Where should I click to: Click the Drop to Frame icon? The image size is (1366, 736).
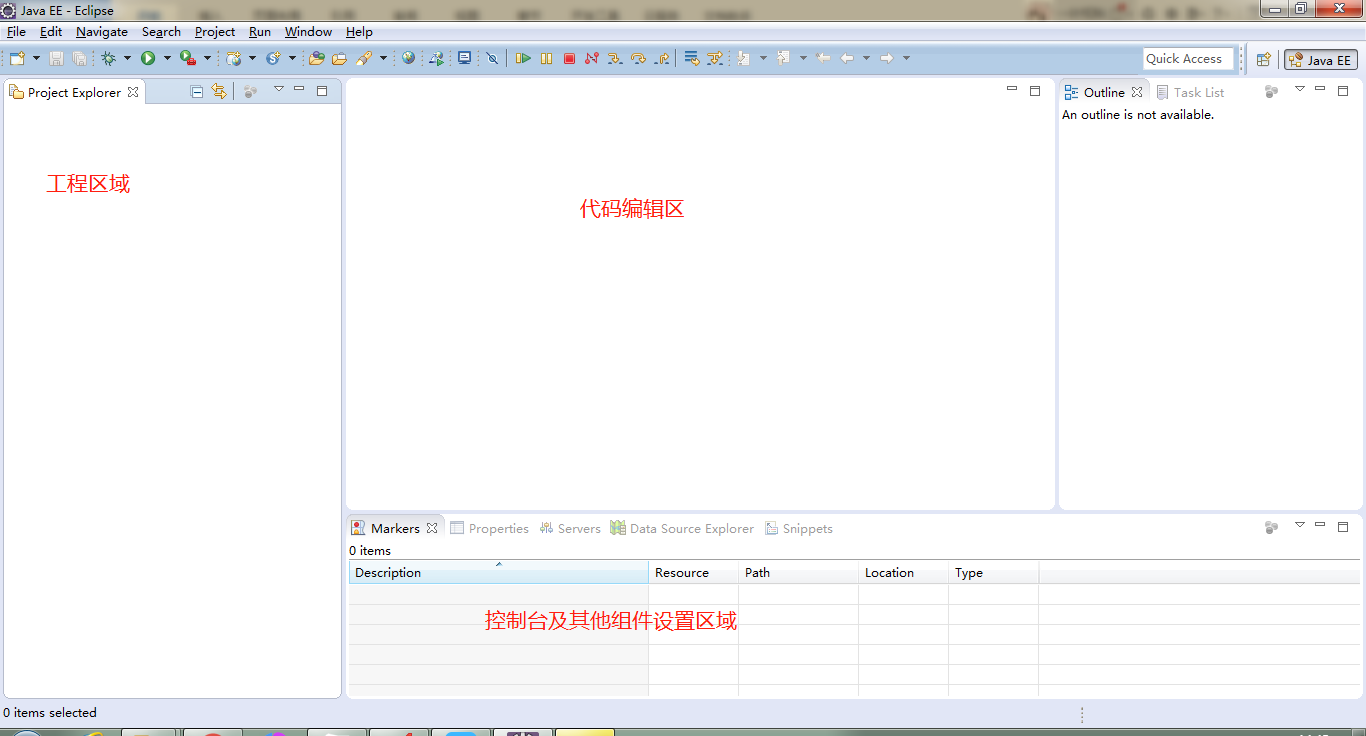[x=691, y=58]
